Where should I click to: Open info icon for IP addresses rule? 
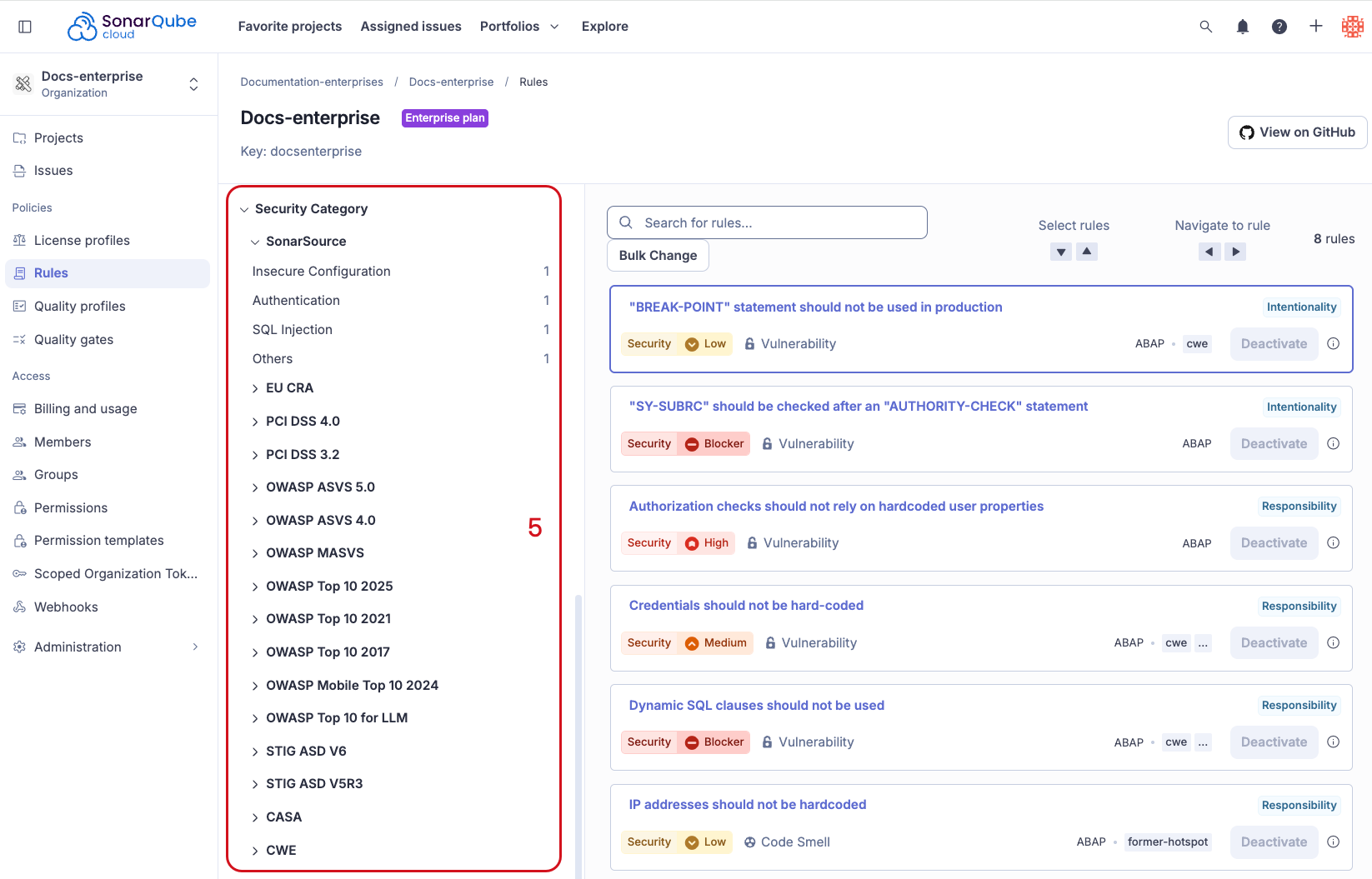1333,842
